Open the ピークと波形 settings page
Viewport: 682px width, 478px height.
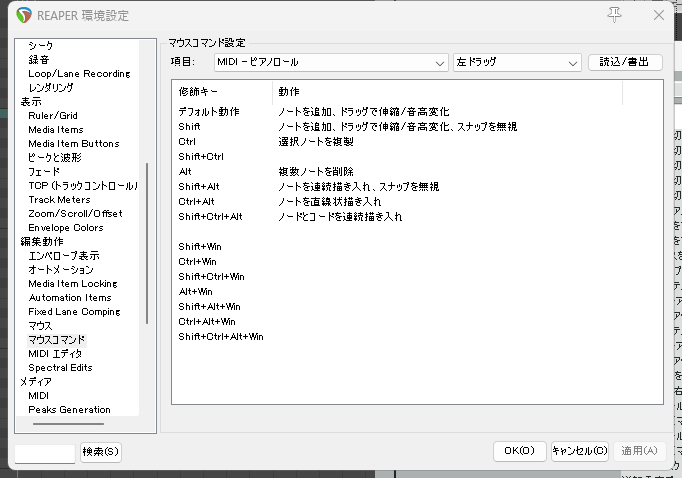[x=55, y=157]
